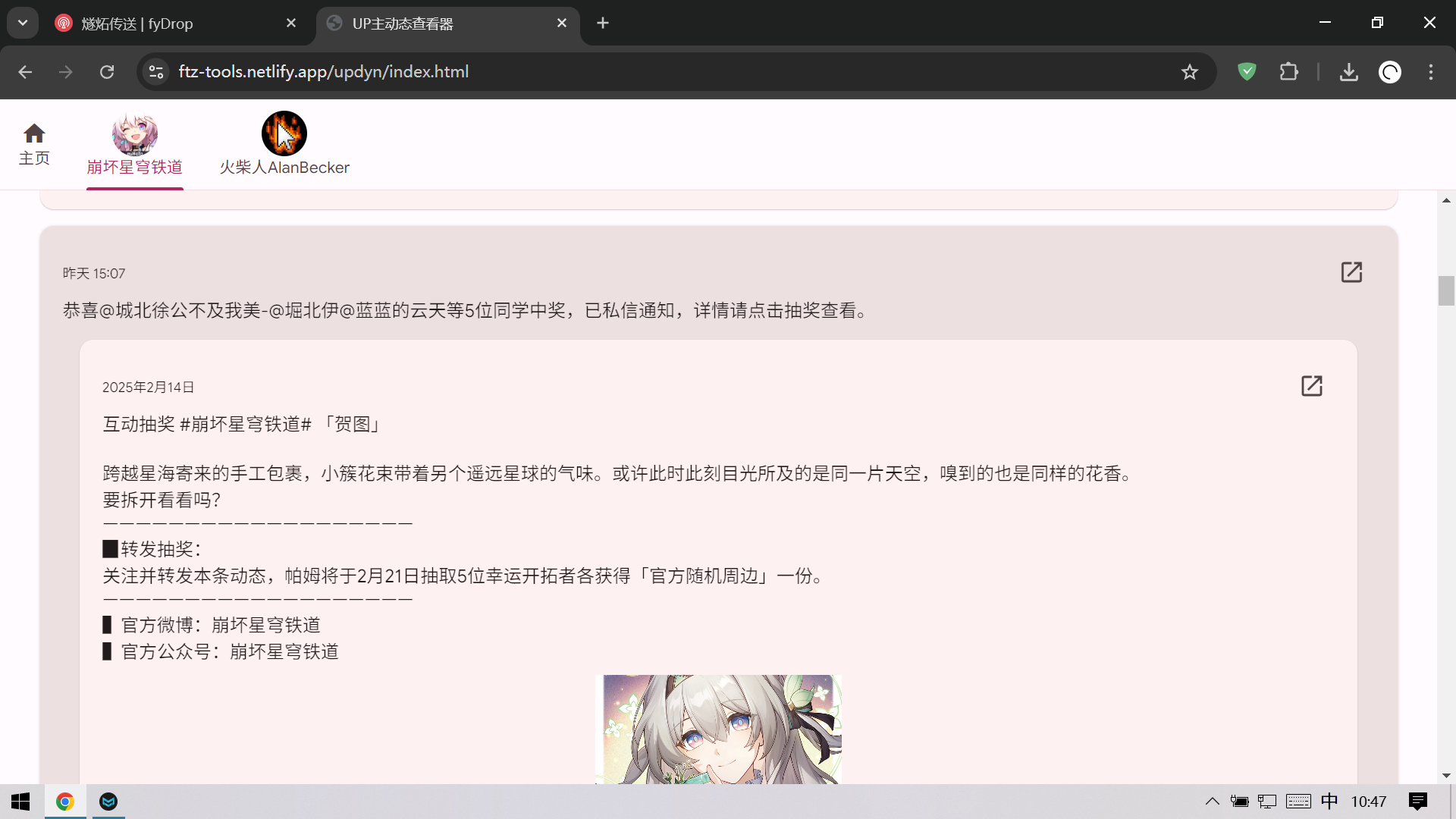Open the 10:47 clock flyout
This screenshot has height=819, width=1456.
point(1368,802)
